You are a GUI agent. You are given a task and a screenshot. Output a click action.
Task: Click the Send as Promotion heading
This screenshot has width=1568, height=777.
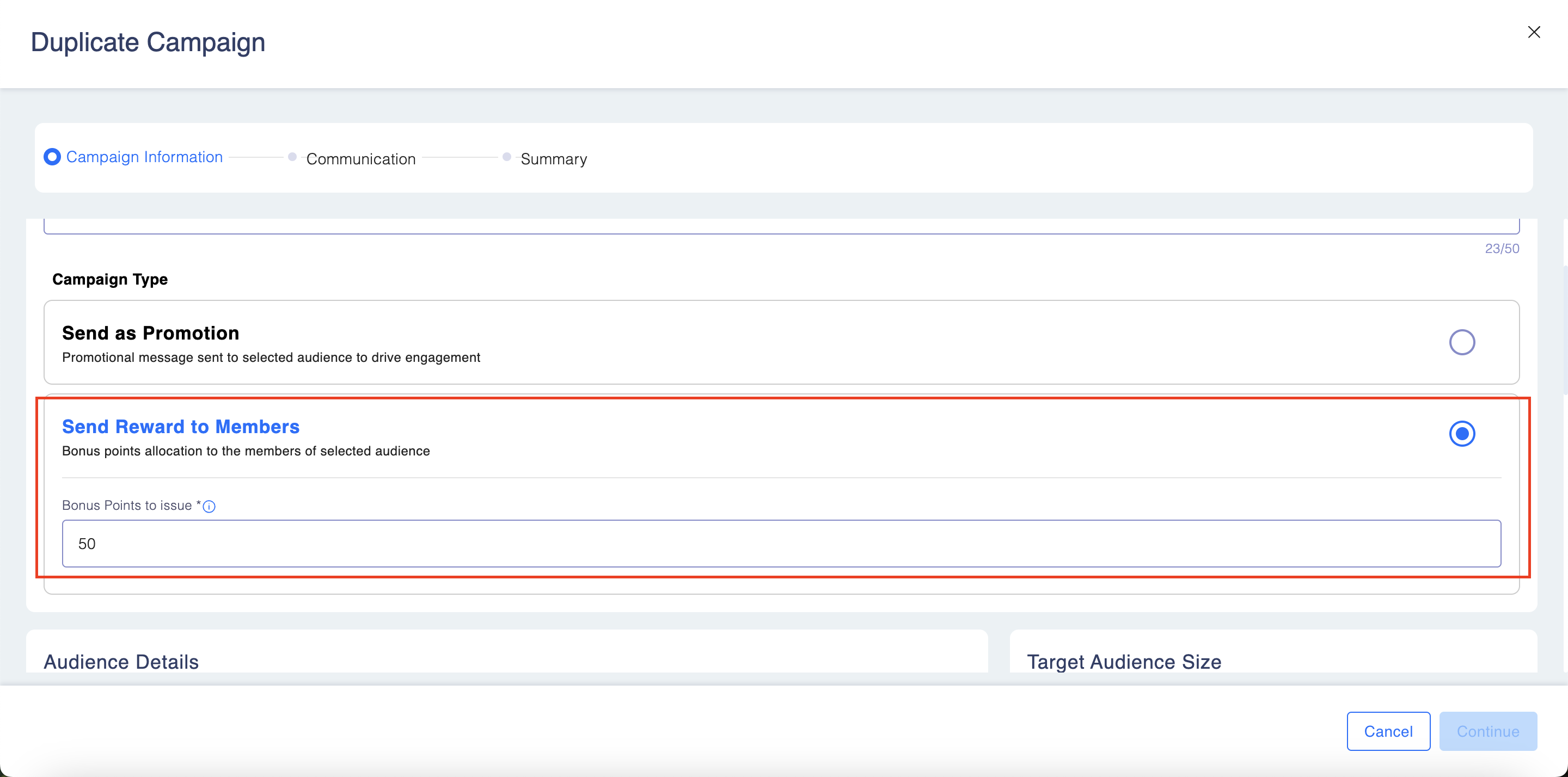tap(150, 333)
